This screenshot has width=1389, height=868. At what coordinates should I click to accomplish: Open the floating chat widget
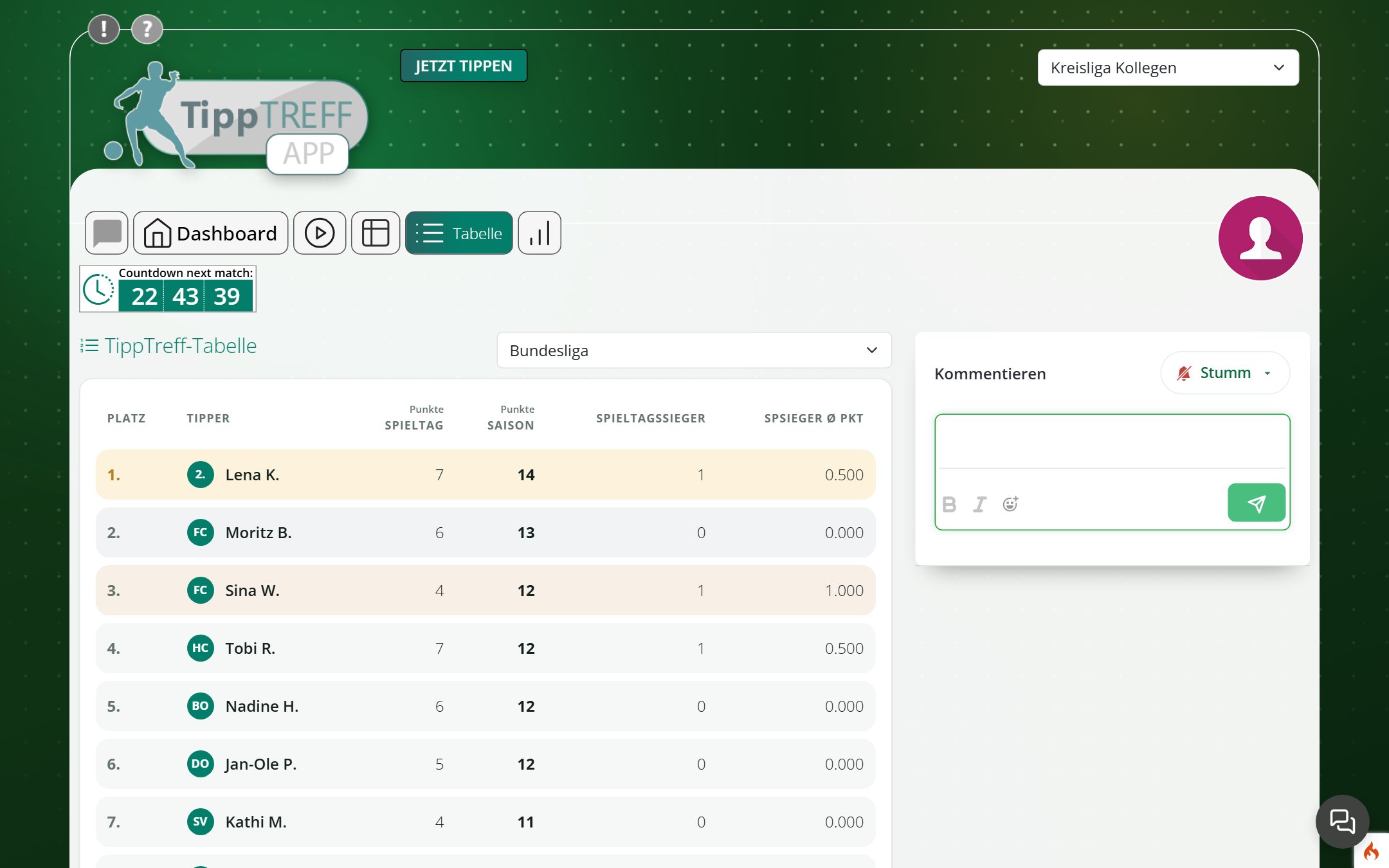pos(1342,821)
